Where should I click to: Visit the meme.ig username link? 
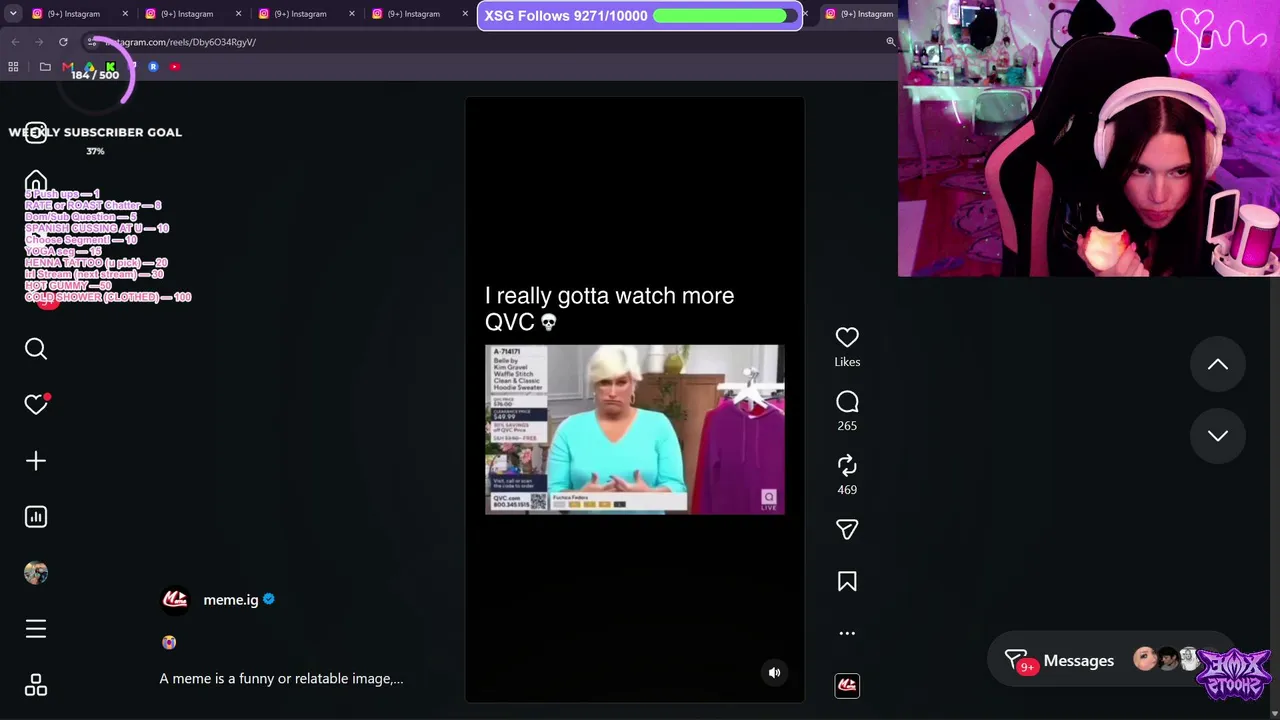pyautogui.click(x=231, y=600)
